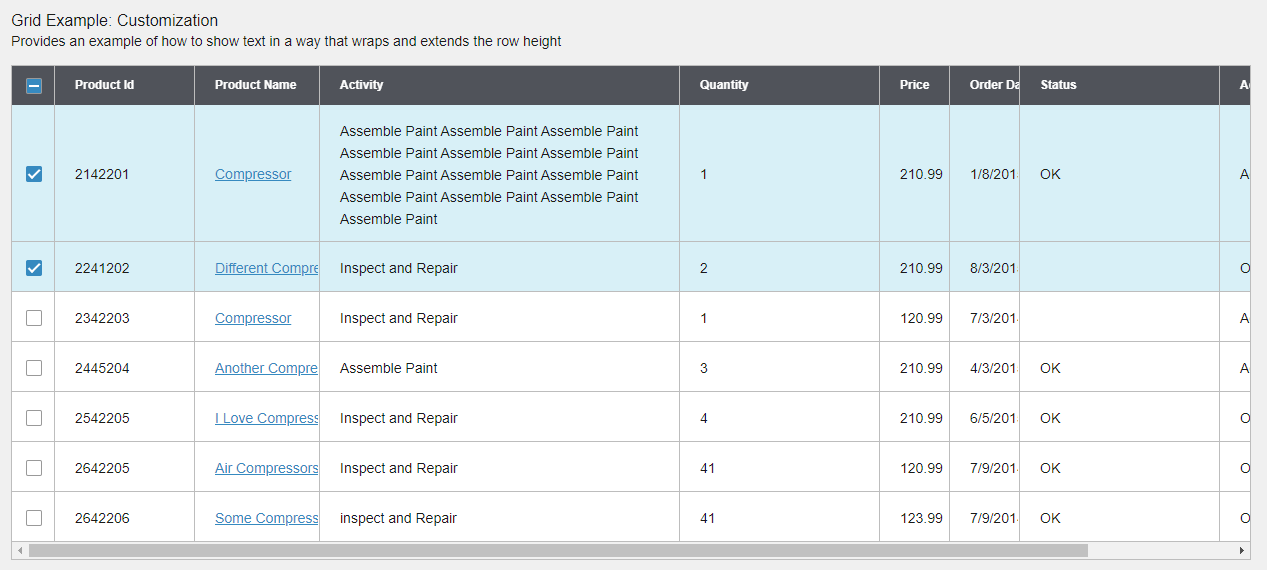The height and width of the screenshot is (570, 1267).
Task: Select the row 2342203 checkbox
Action: [x=34, y=318]
